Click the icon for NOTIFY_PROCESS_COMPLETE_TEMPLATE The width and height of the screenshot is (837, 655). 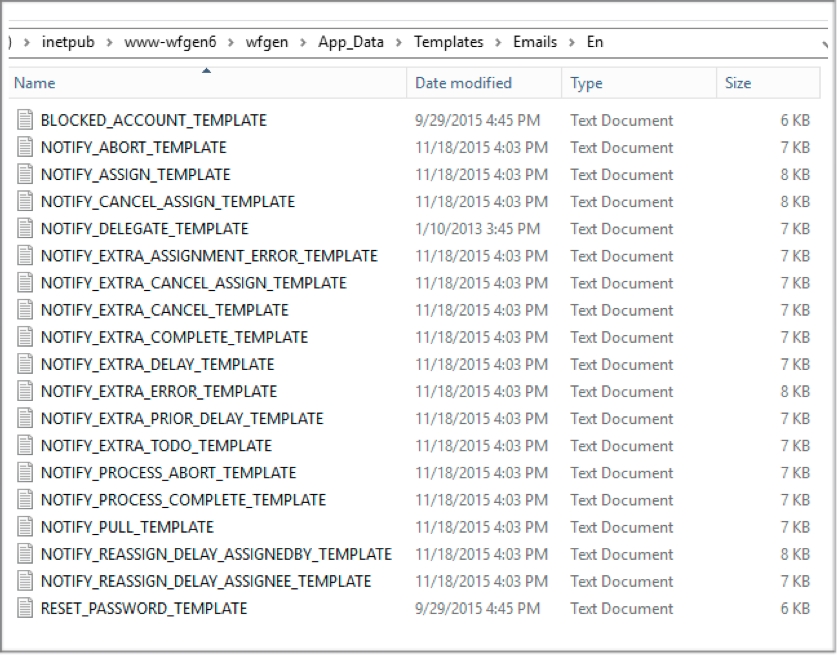point(25,500)
